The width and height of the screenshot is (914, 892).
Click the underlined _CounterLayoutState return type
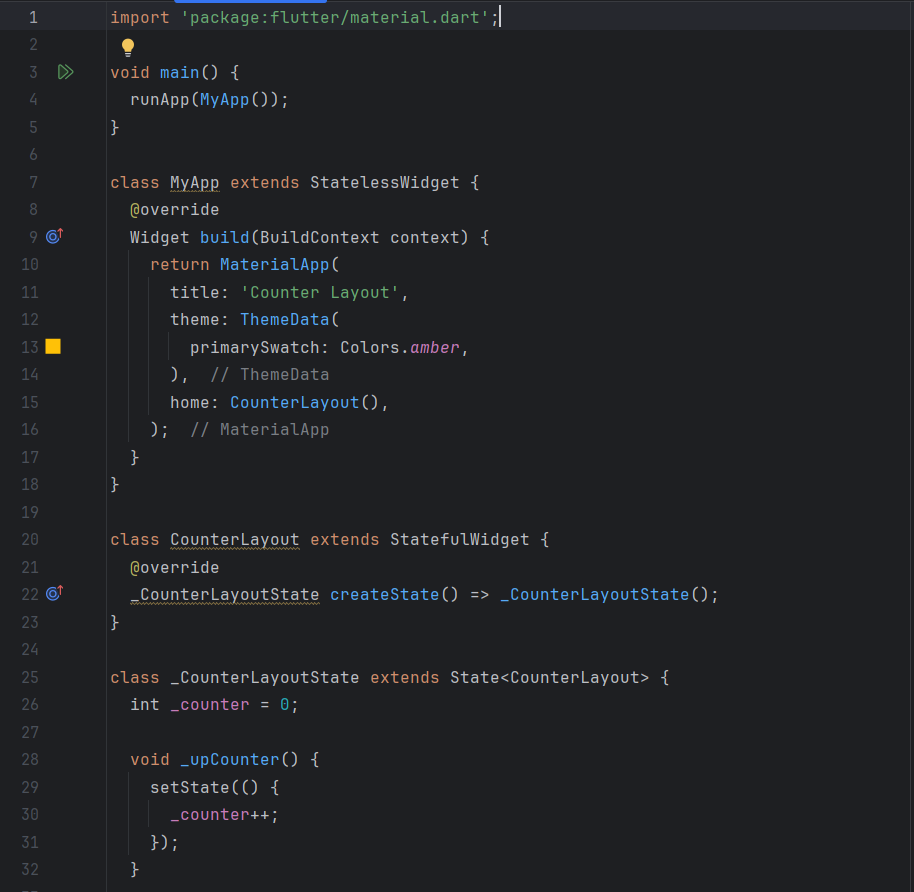(225, 595)
